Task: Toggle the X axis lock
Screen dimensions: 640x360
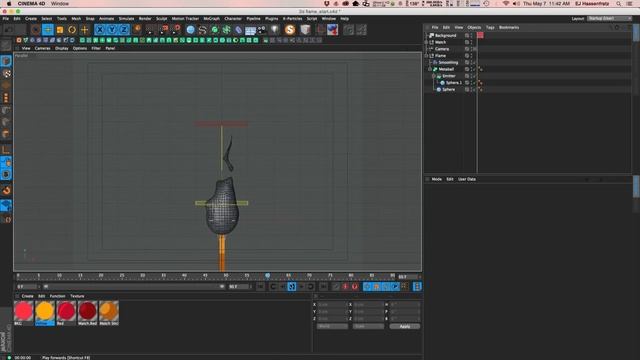Action: click(100, 29)
